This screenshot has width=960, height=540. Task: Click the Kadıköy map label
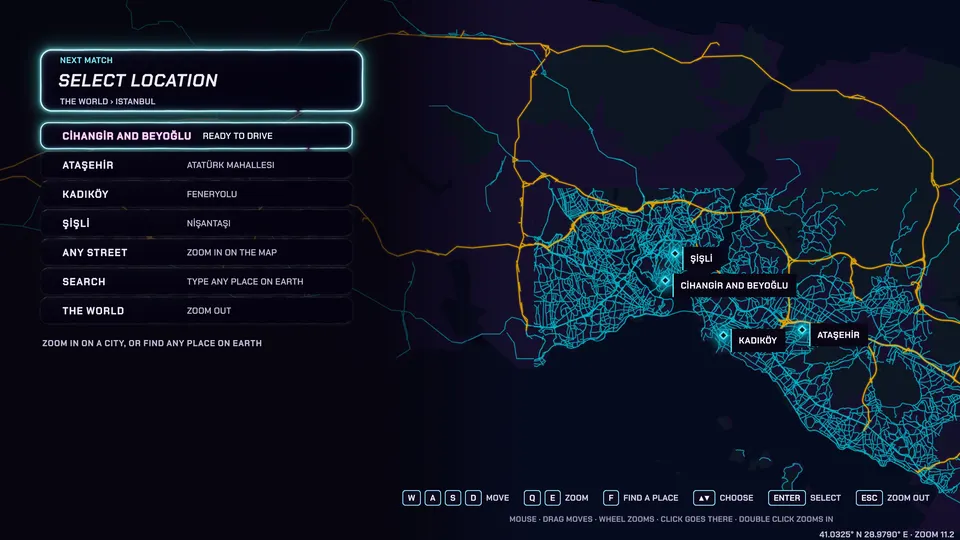[757, 340]
